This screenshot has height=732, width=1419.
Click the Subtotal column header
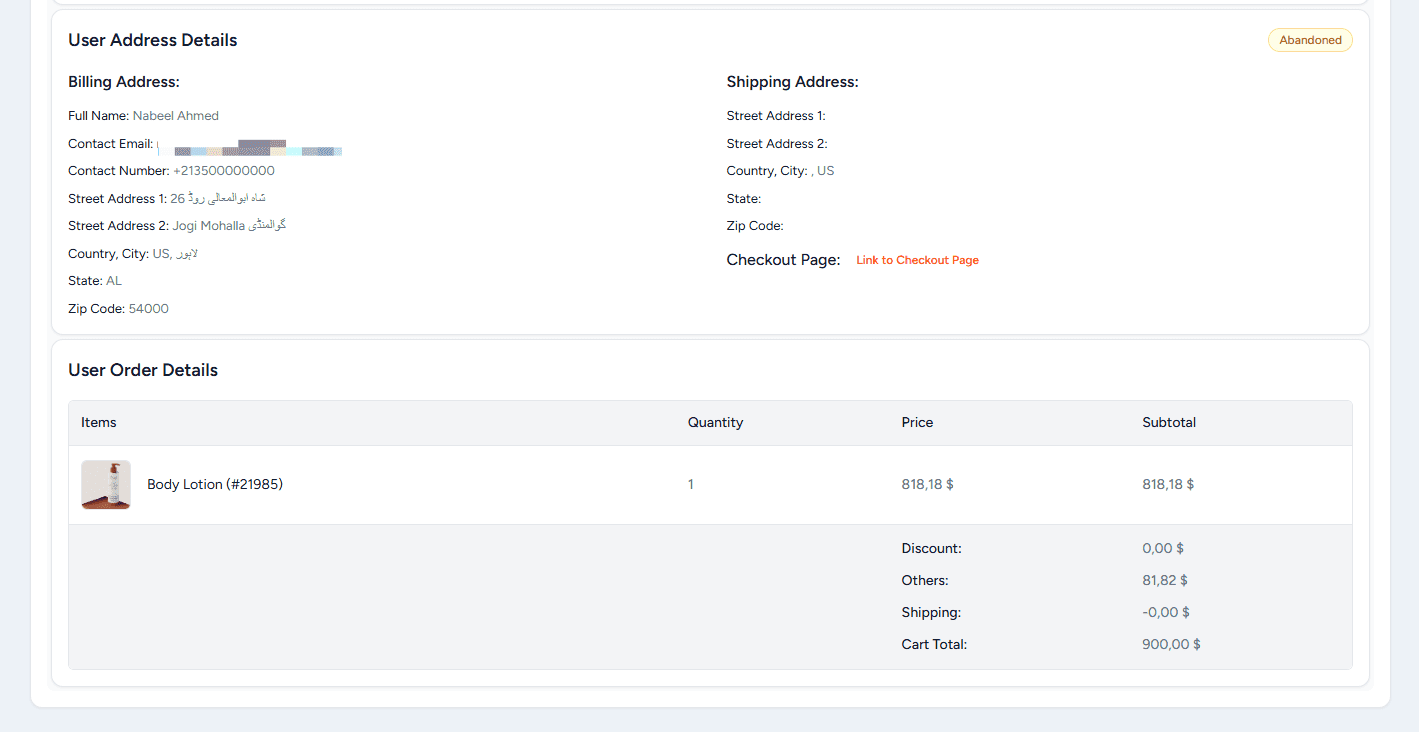click(x=1169, y=423)
